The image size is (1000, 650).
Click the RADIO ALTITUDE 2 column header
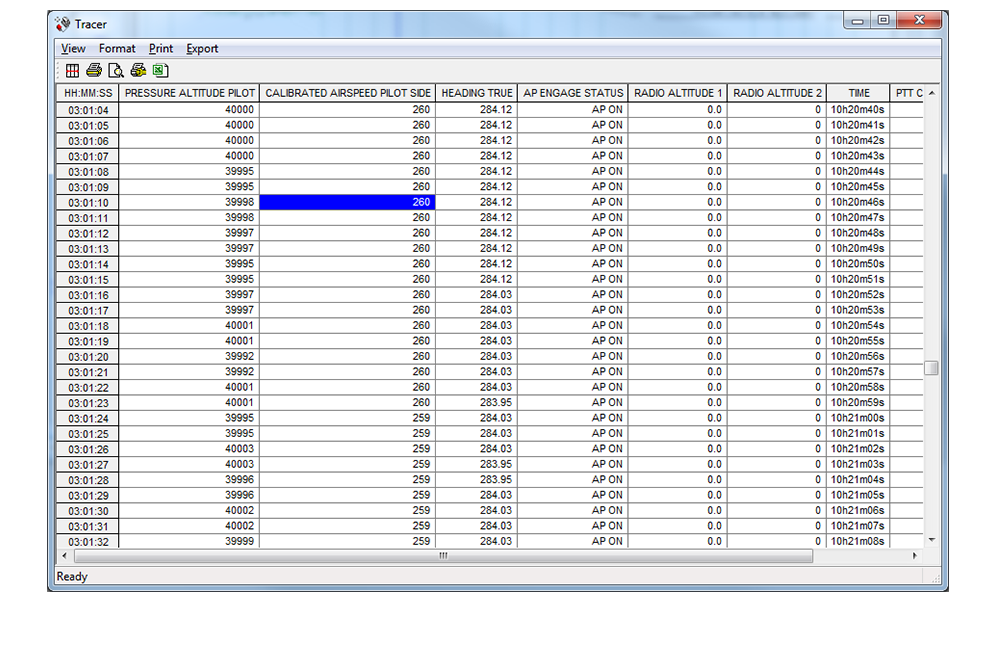[777, 93]
